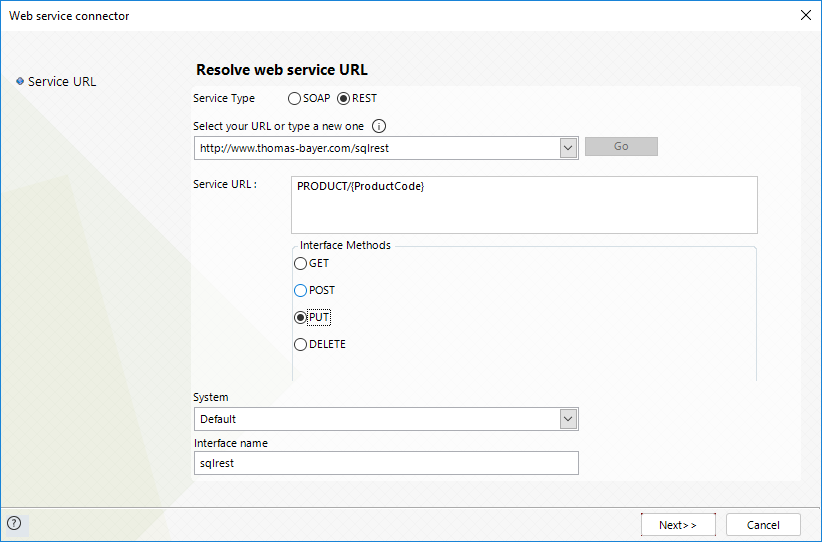Close the Web service connector dialog
822x542 pixels.
pyautogui.click(x=806, y=15)
